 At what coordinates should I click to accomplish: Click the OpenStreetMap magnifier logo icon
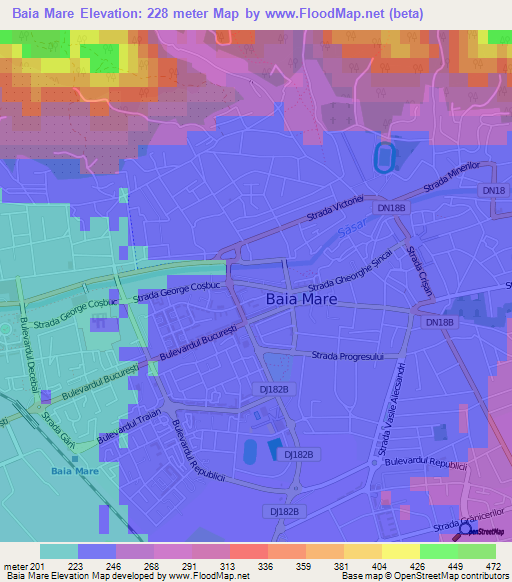coord(462,532)
